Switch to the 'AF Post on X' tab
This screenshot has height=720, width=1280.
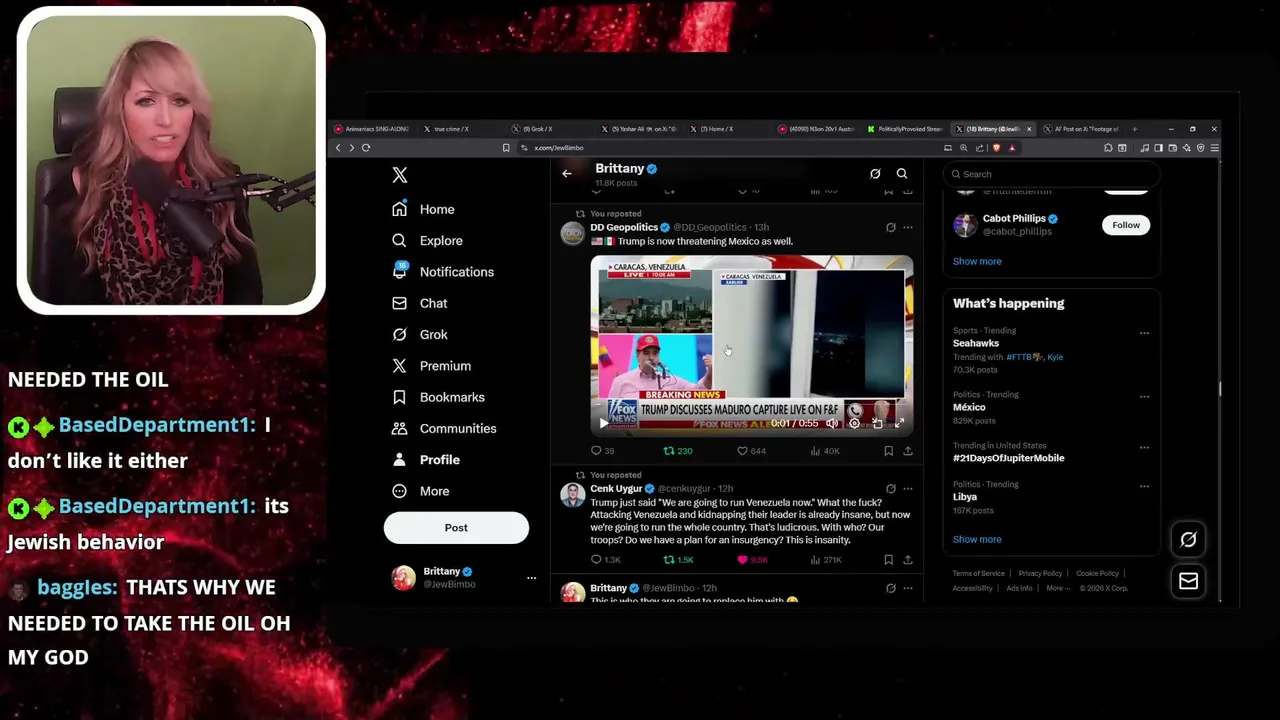coord(1083,129)
